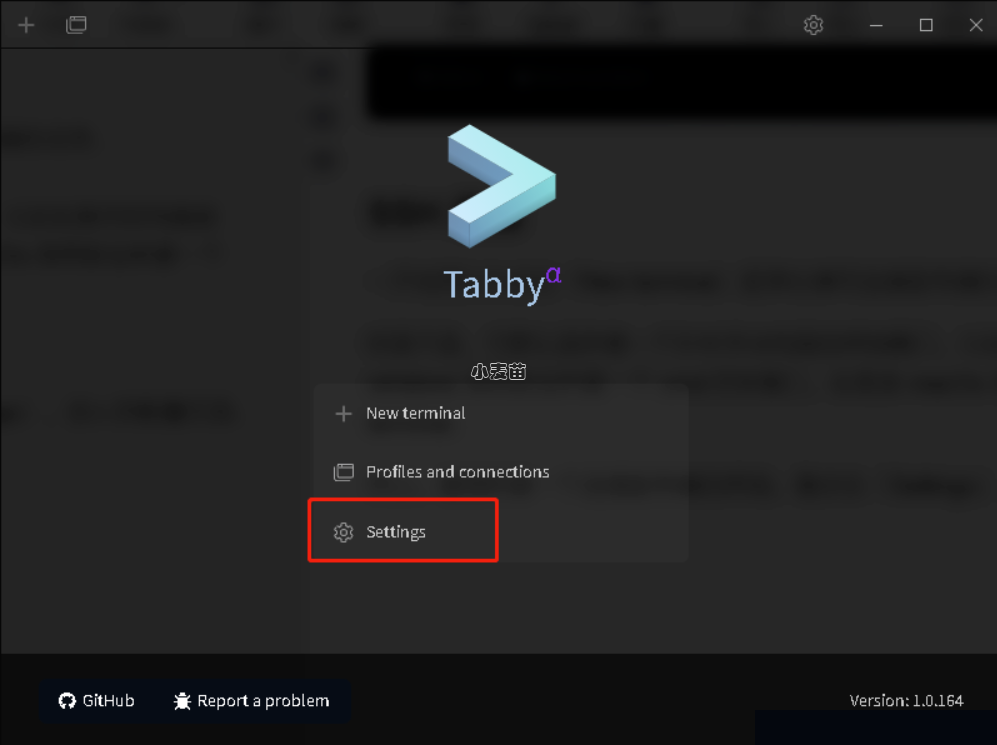Click the GitHub octocat icon
This screenshot has height=745, width=997.
click(x=67, y=701)
